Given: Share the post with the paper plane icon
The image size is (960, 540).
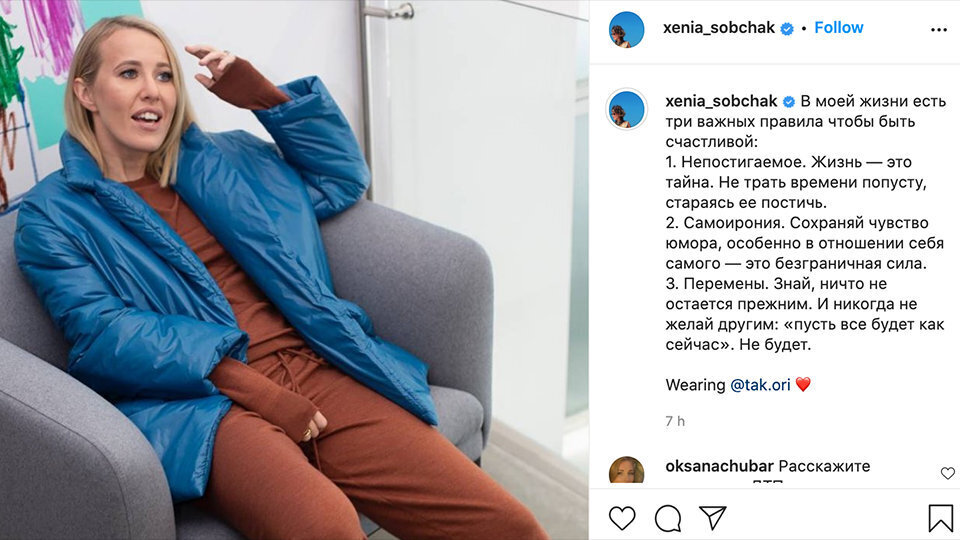Looking at the screenshot, I should pyautogui.click(x=713, y=518).
